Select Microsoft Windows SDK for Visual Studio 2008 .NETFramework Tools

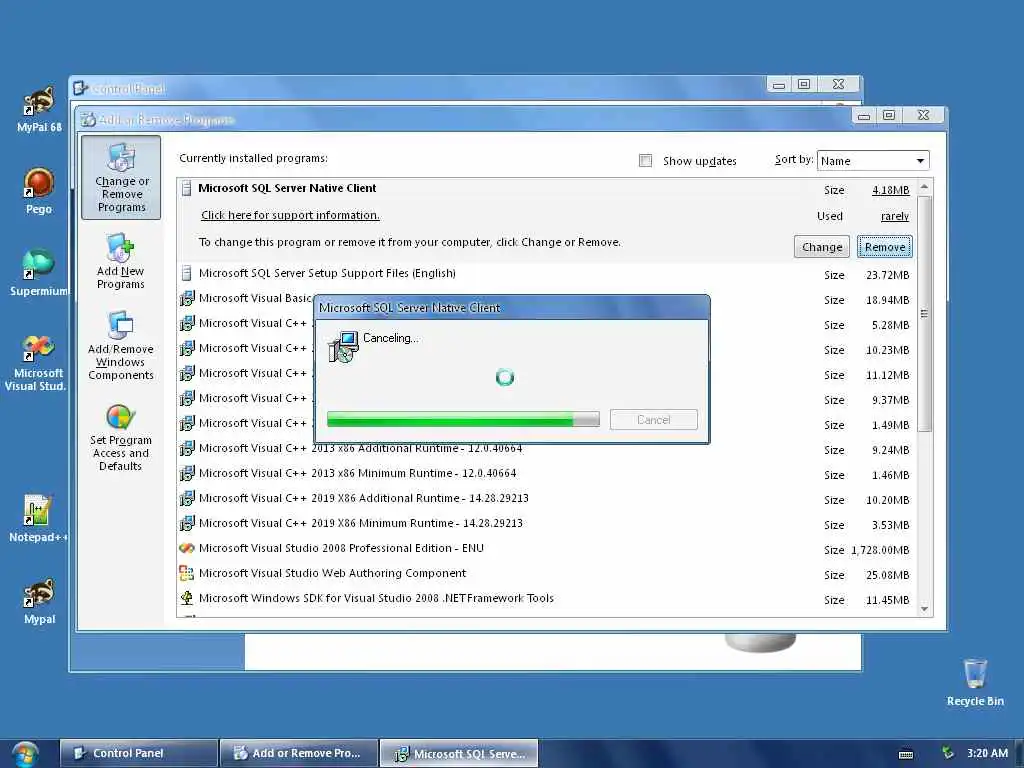pos(376,598)
